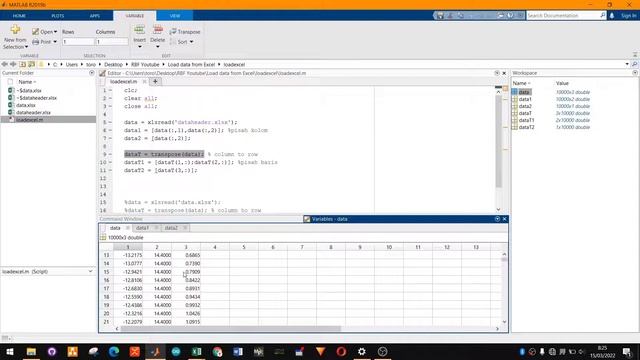Click the search magnifier in Search Documentation
This screenshot has width=640, height=360.
602,16
